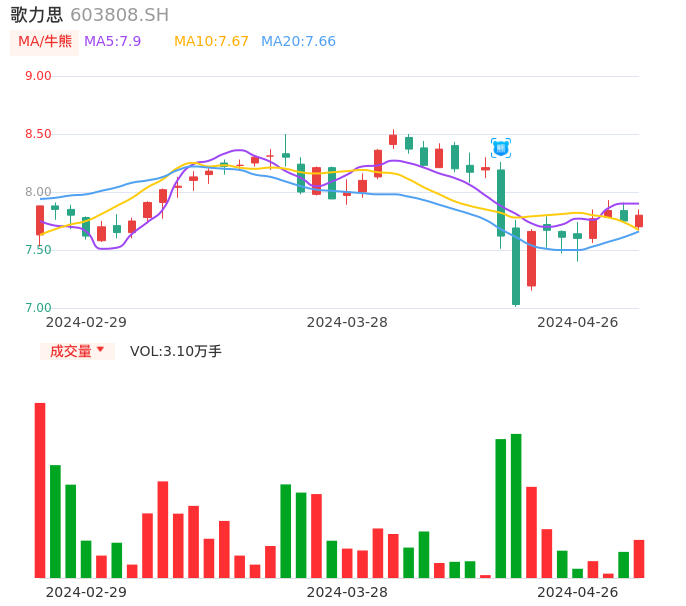686x606 pixels.
Task: Toggle the yellow MA10:7.67 line label
Action: tap(211, 41)
